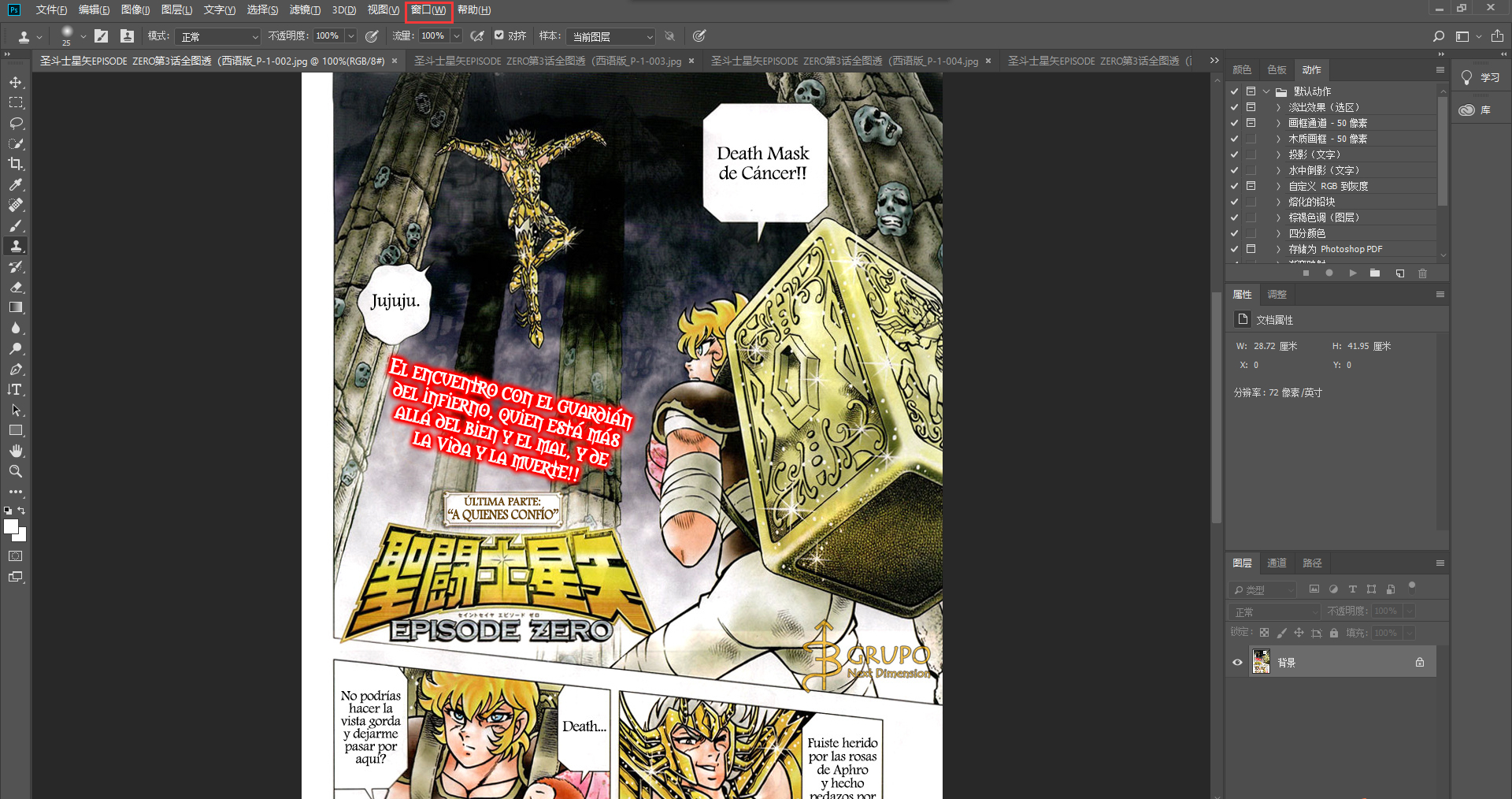Toggle dialog box for 投影（文字） action

(1251, 154)
